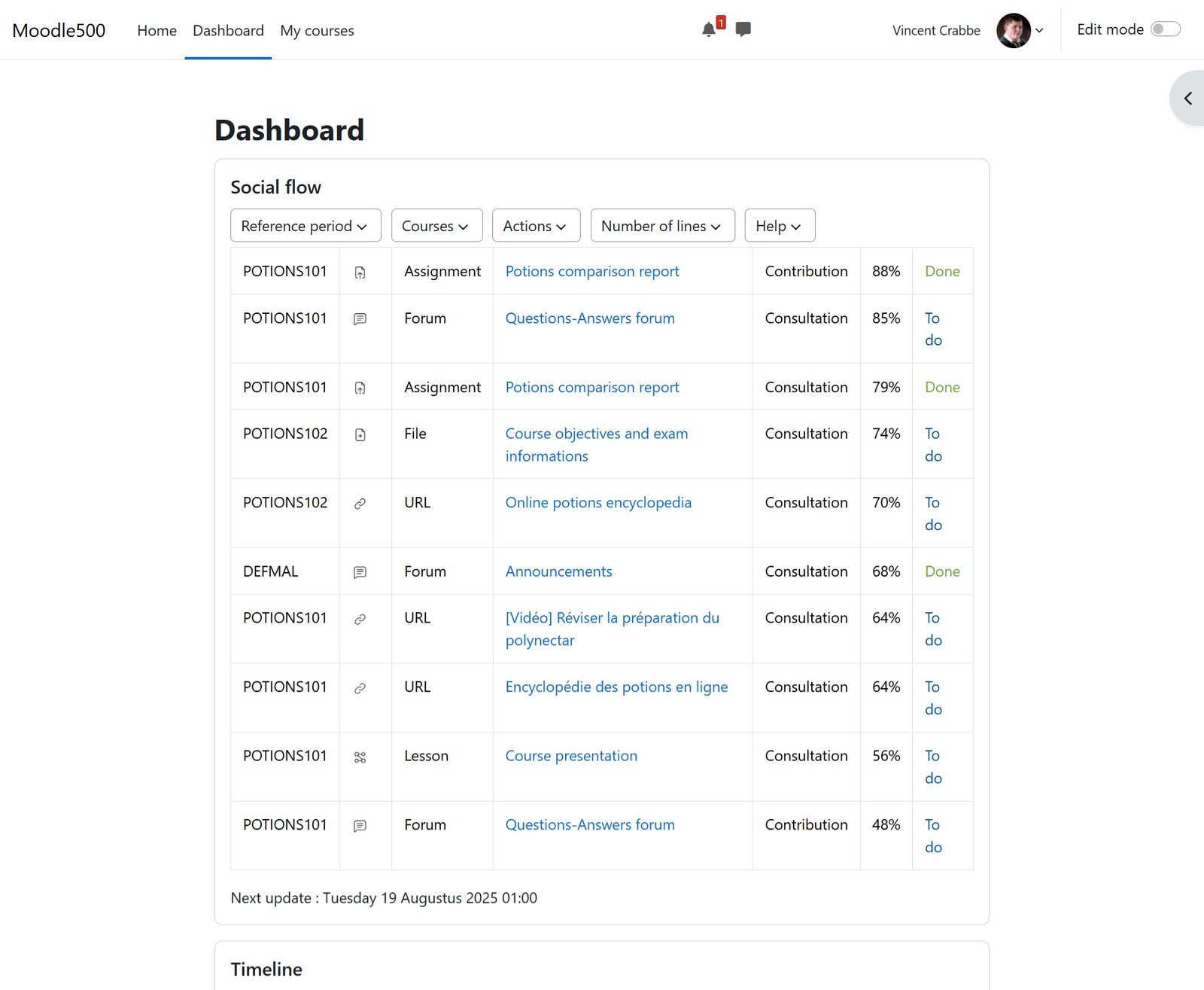Click To do in Course presentation row
1204x990 pixels.
point(933,766)
